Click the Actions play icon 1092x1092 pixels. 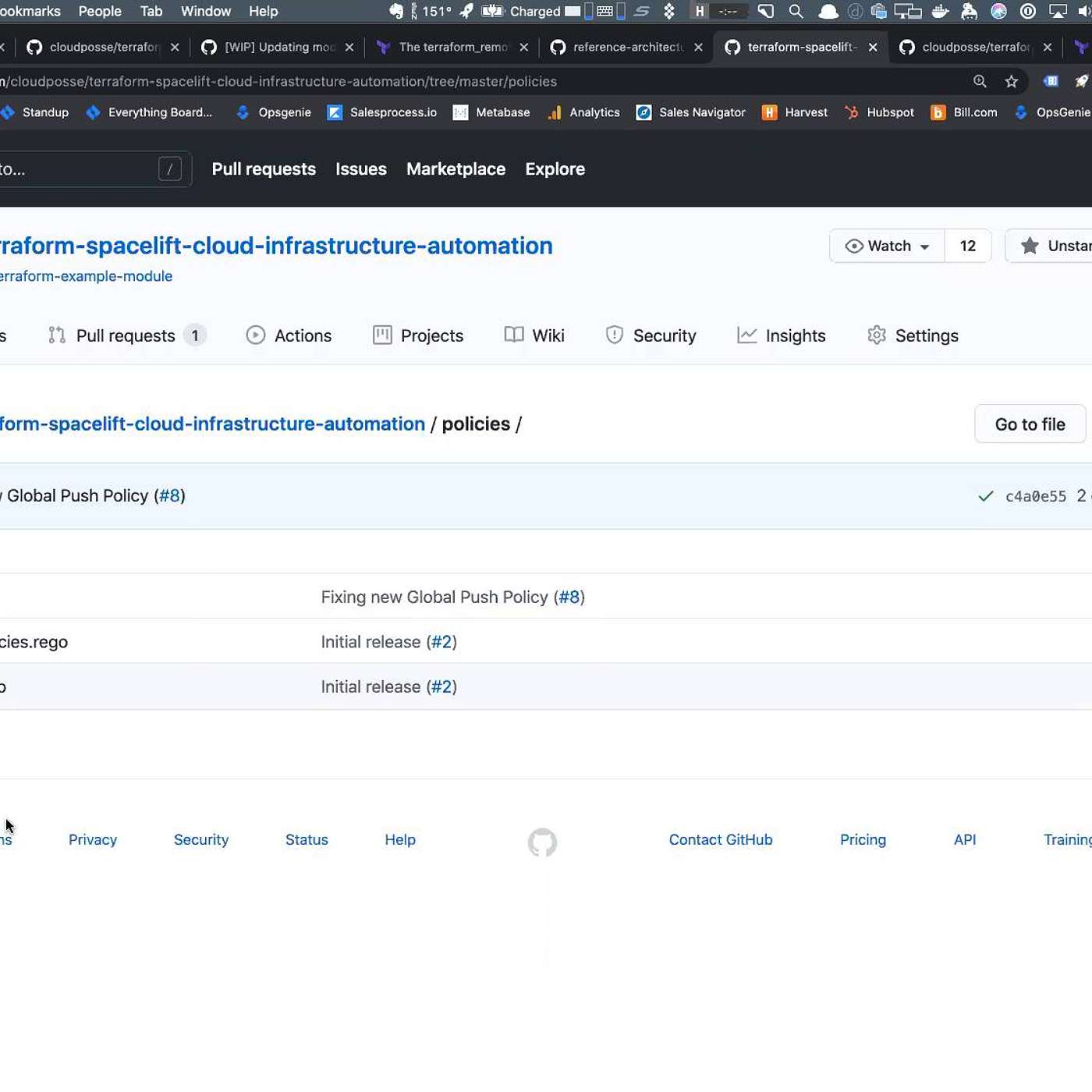tap(256, 335)
